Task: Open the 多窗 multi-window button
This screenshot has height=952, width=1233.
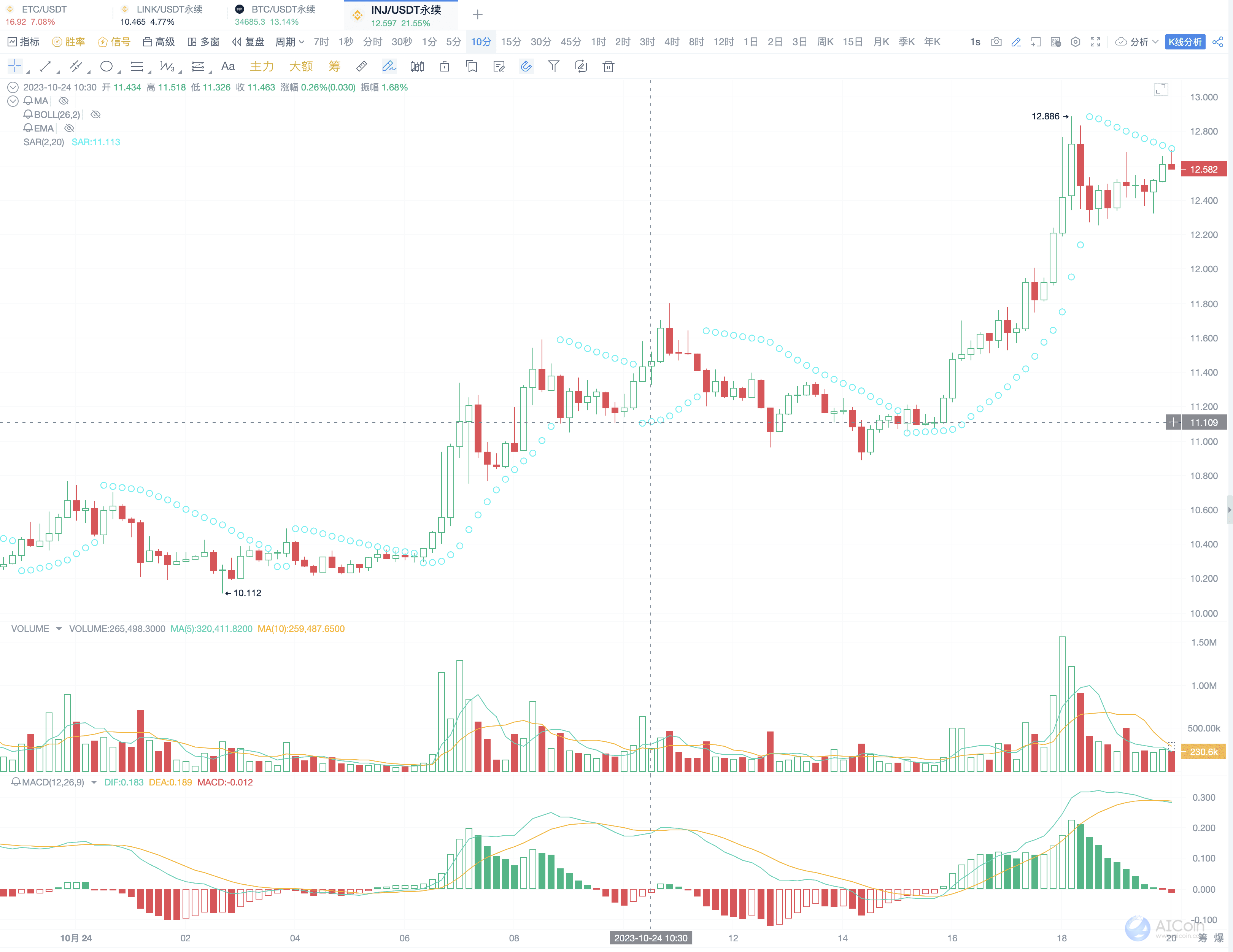Action: tap(203, 42)
